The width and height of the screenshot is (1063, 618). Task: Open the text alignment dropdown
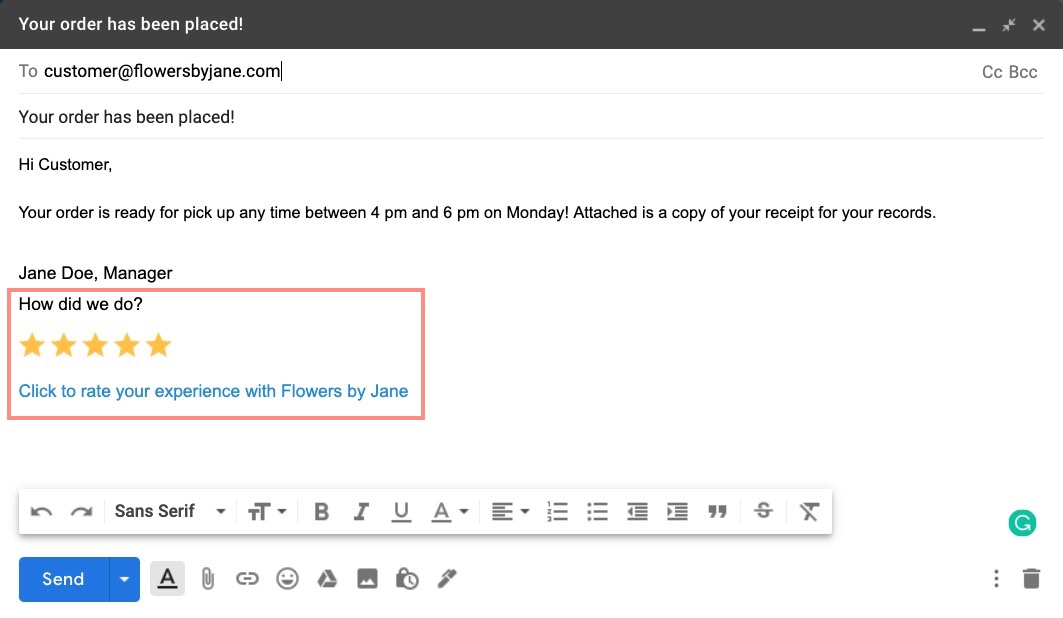pos(510,512)
